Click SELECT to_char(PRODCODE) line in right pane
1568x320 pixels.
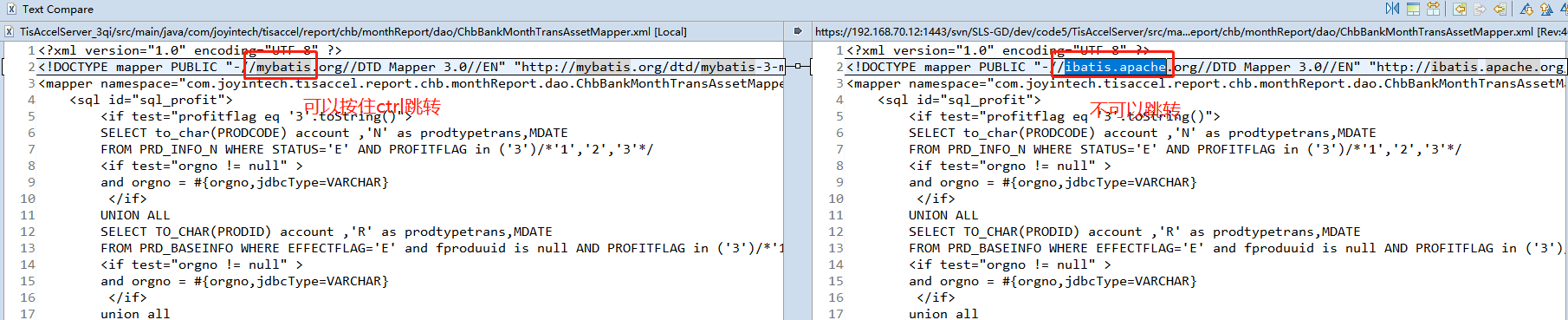1143,133
